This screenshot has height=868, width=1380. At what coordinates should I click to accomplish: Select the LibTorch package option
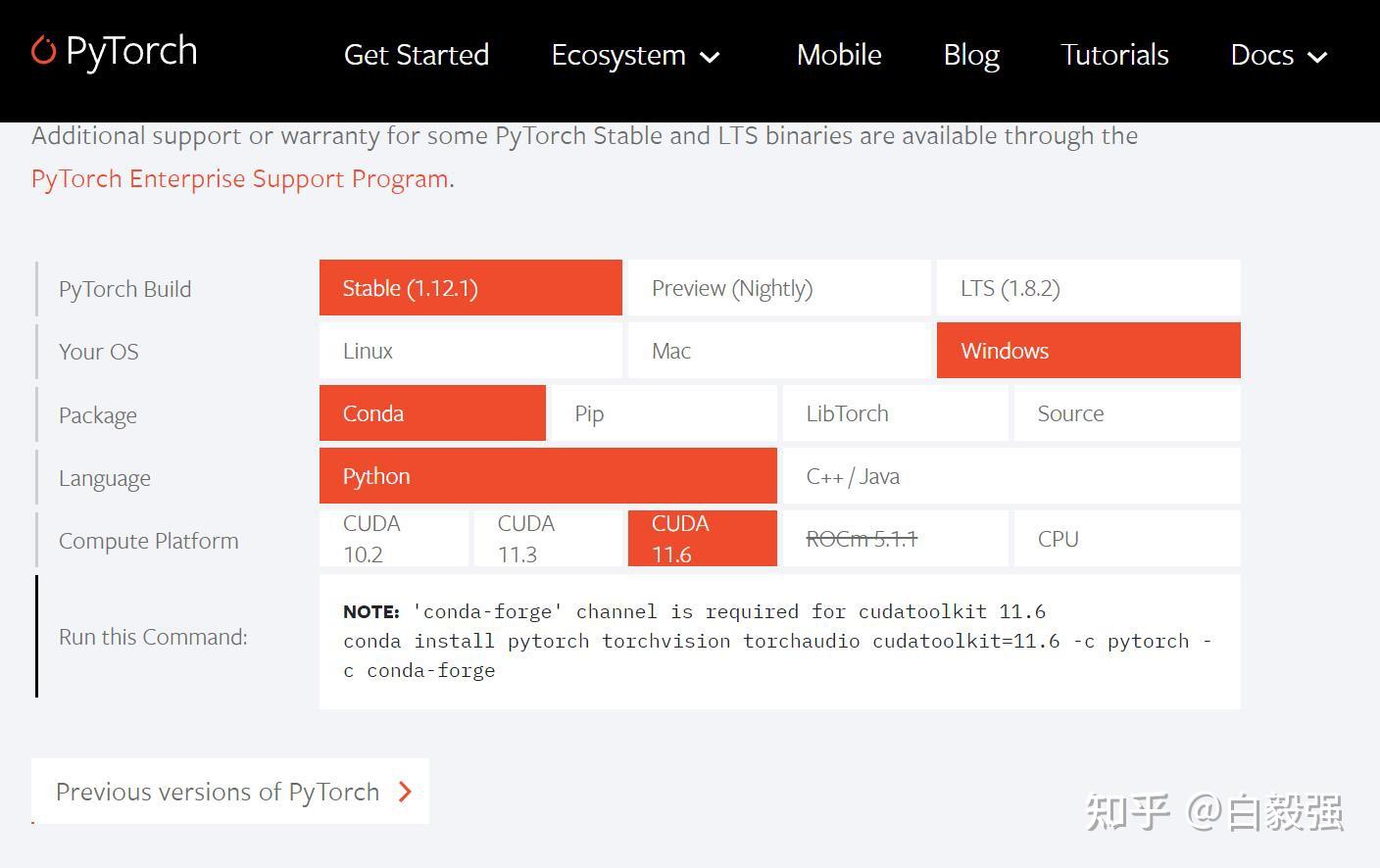(895, 412)
